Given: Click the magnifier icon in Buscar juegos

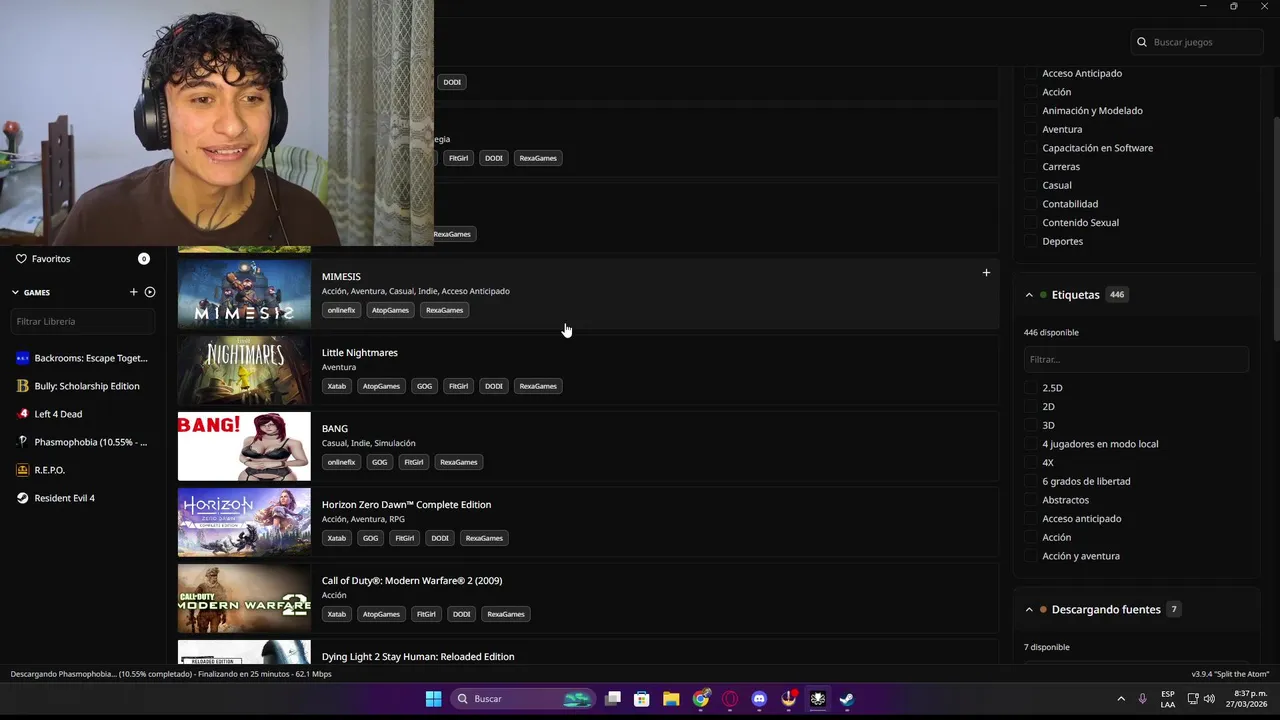Looking at the screenshot, I should (x=1142, y=42).
